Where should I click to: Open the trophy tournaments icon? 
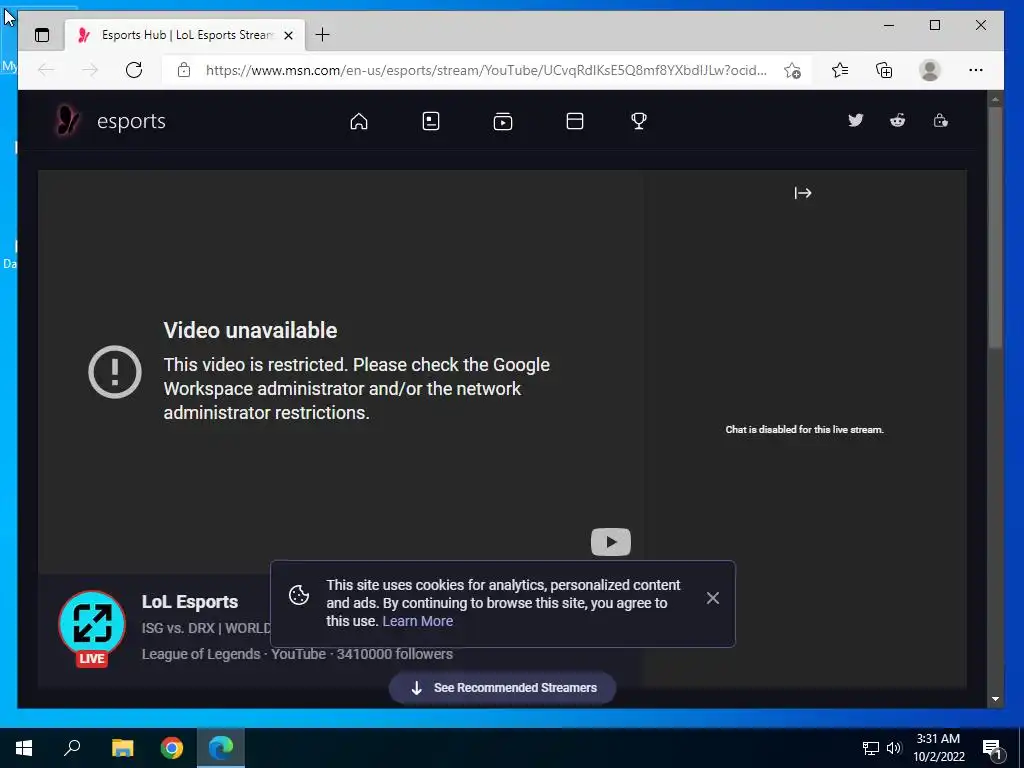point(639,121)
